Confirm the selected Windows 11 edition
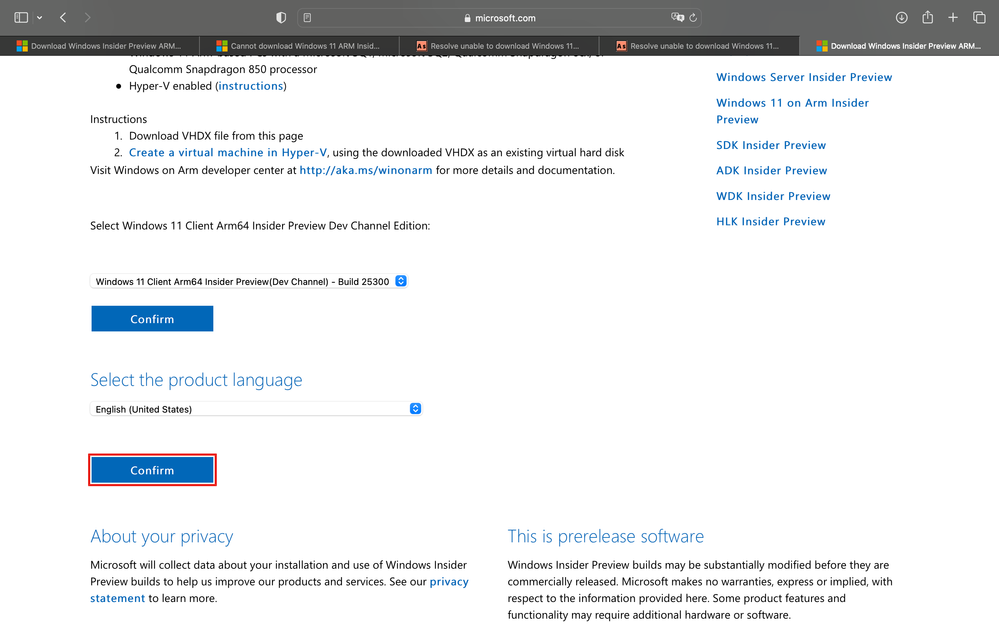The height and width of the screenshot is (624, 999). point(152,319)
